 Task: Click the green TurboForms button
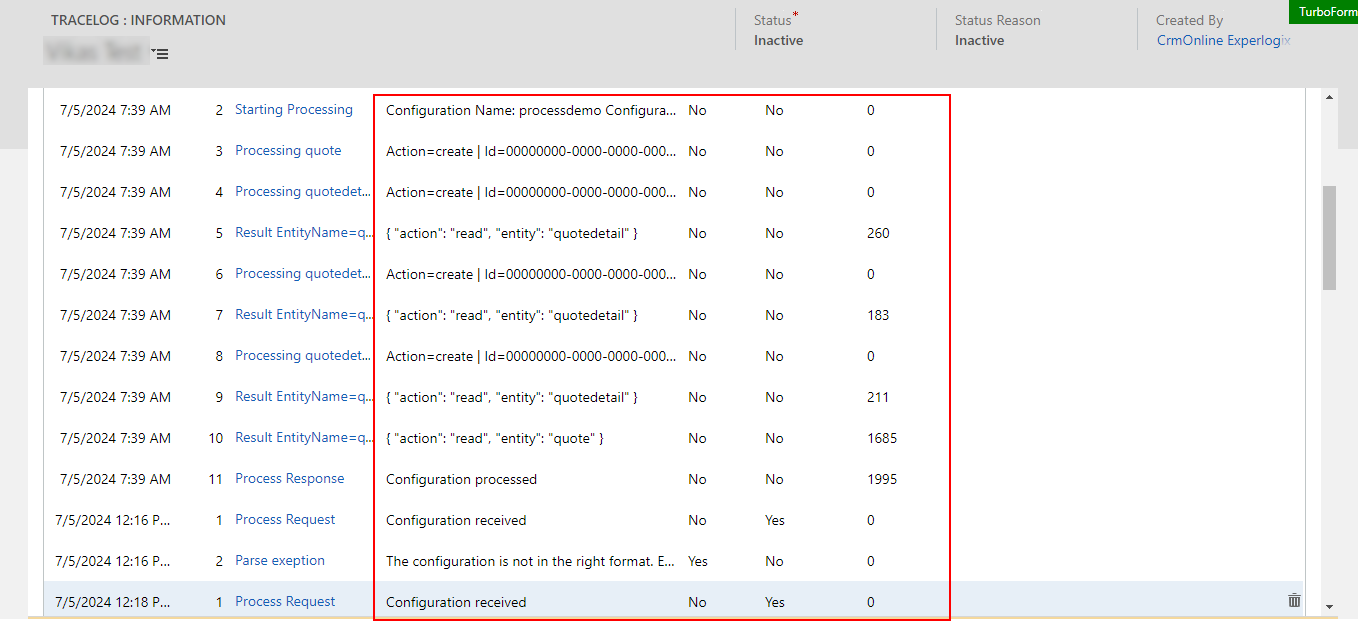pyautogui.click(x=1323, y=12)
